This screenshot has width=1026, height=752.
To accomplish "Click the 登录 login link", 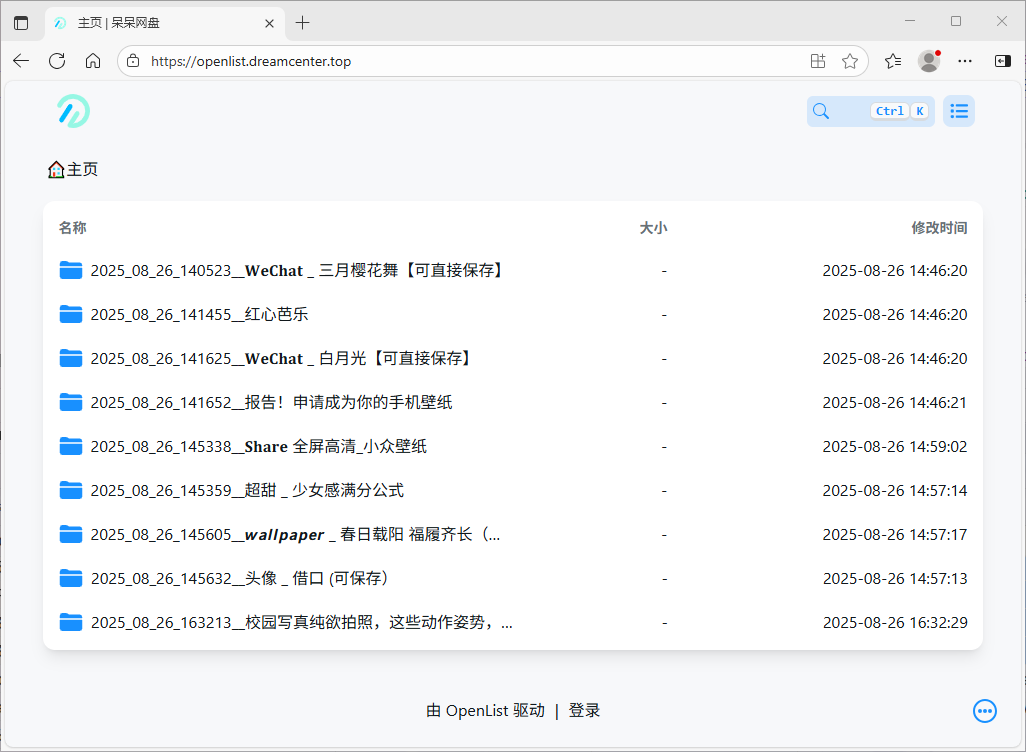I will pos(584,710).
